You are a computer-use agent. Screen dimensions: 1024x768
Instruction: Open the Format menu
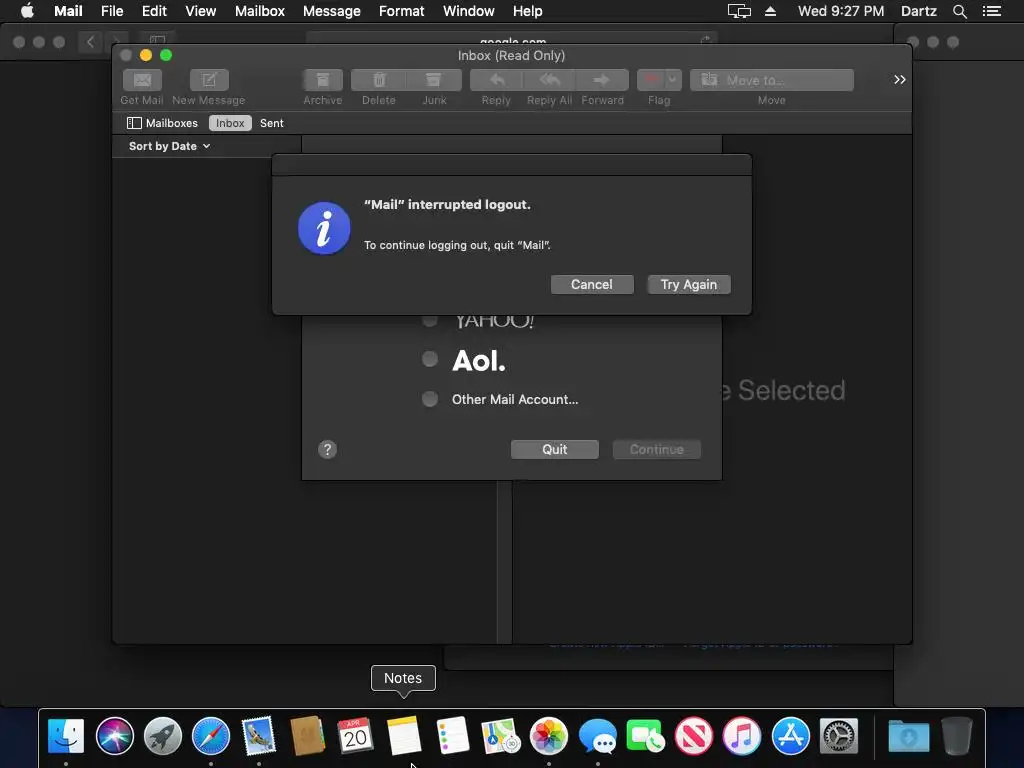point(402,11)
